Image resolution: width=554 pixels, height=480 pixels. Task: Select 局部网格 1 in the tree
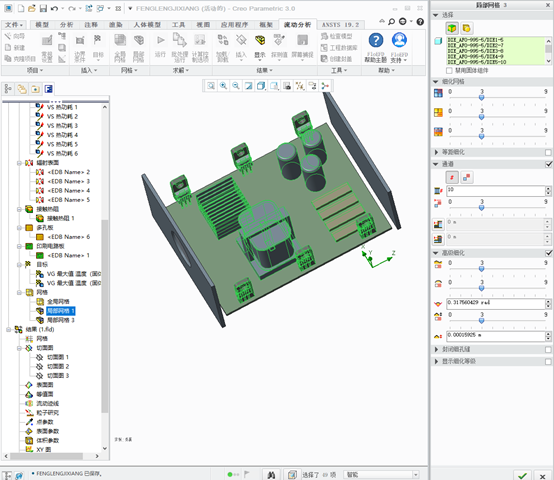60,311
